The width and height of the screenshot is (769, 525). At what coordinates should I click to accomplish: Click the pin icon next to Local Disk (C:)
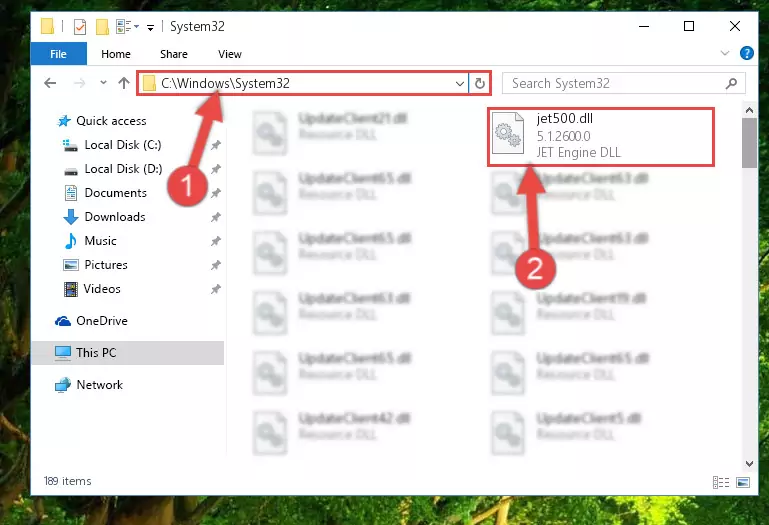coord(215,145)
